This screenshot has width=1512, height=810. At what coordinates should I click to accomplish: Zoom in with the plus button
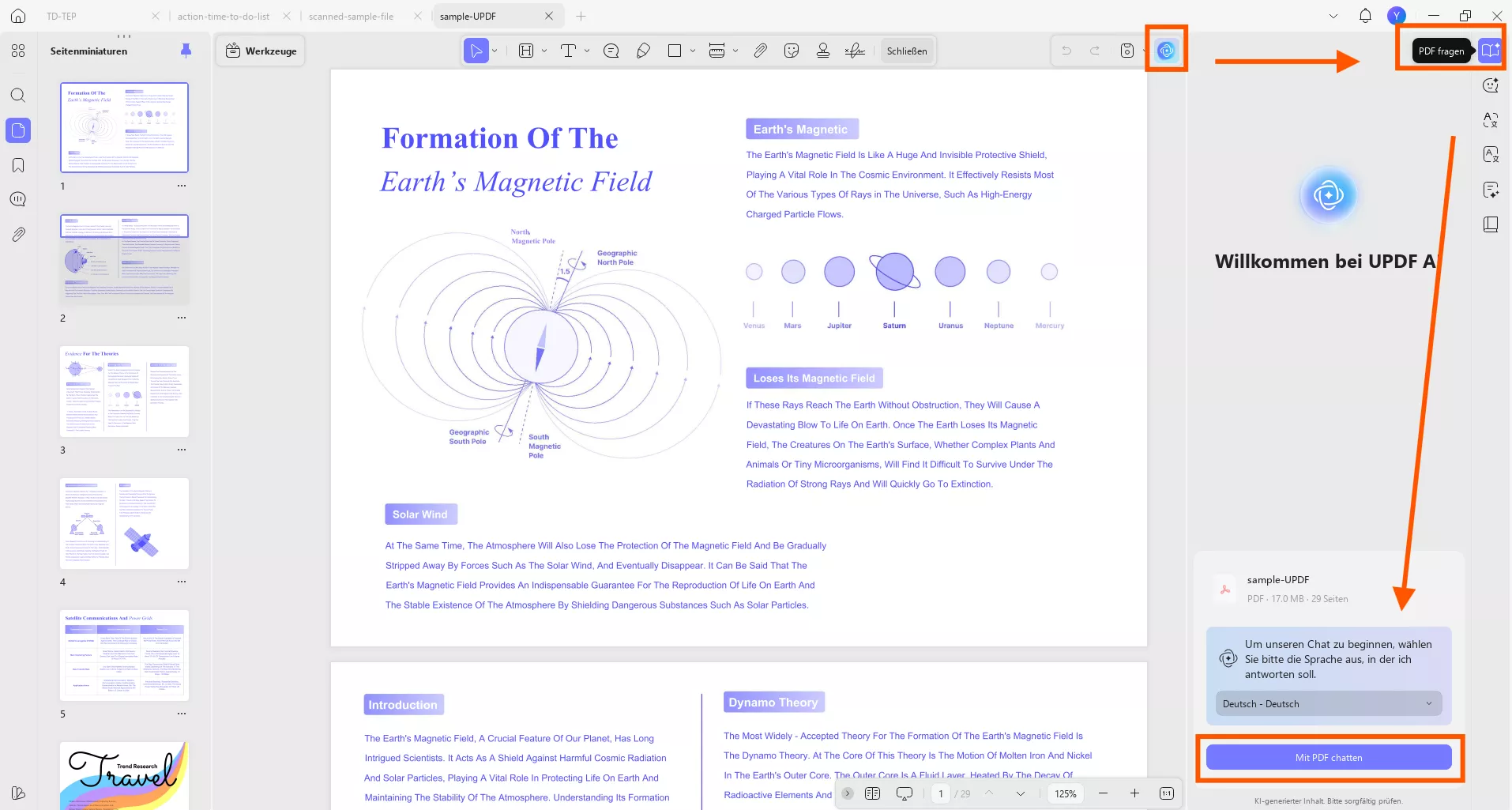coord(1134,793)
